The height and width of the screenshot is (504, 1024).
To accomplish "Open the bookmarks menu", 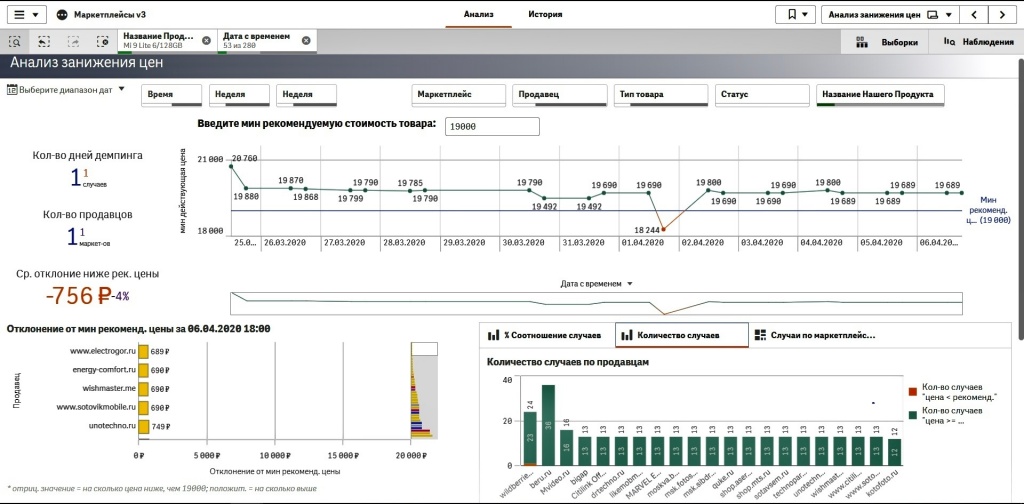I will (x=795, y=14).
